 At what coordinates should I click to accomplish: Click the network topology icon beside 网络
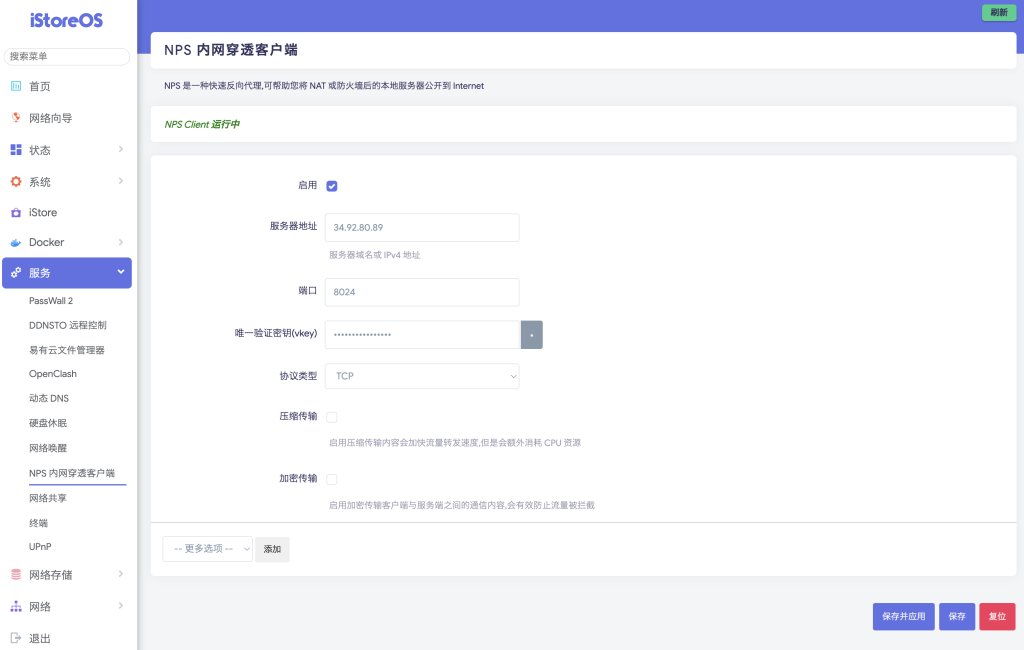tap(16, 606)
